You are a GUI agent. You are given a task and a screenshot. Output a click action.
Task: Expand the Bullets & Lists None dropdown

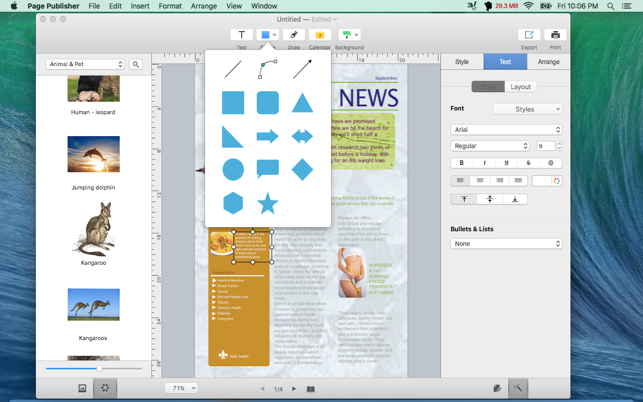point(505,243)
